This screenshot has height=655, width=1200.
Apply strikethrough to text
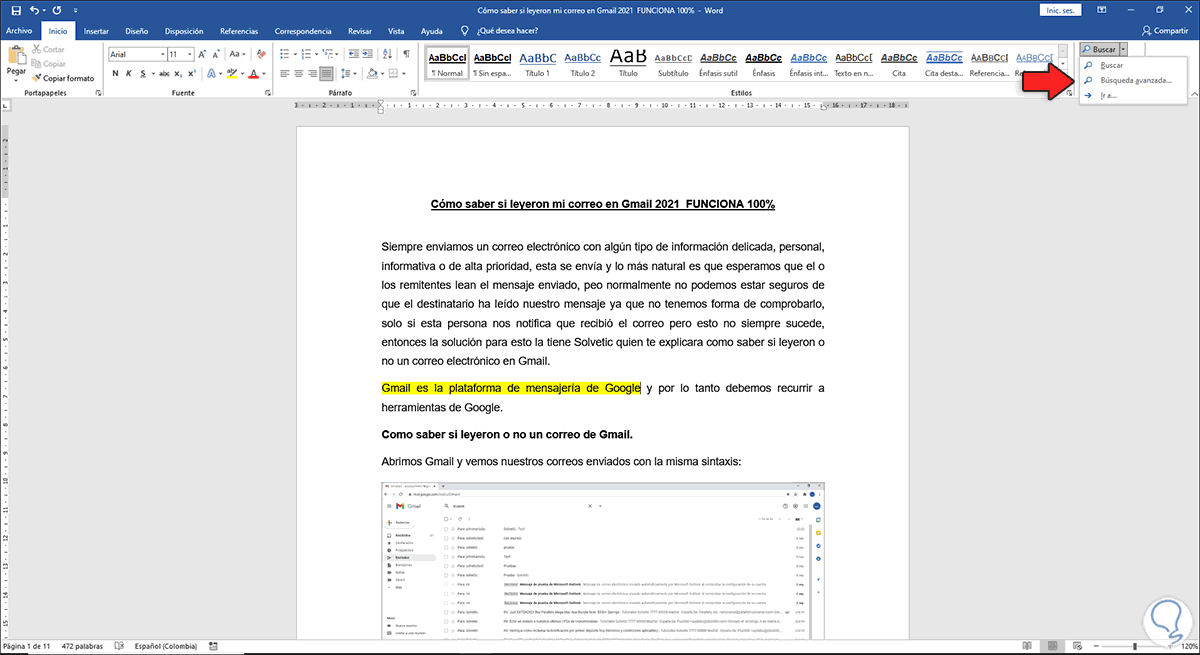coord(164,73)
